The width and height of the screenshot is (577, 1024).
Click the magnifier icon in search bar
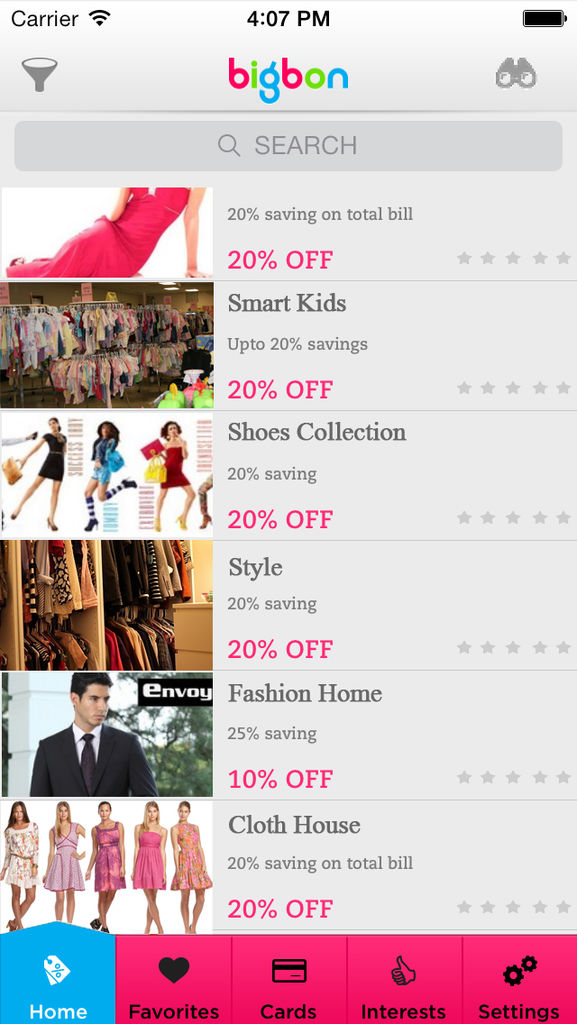pos(229,145)
